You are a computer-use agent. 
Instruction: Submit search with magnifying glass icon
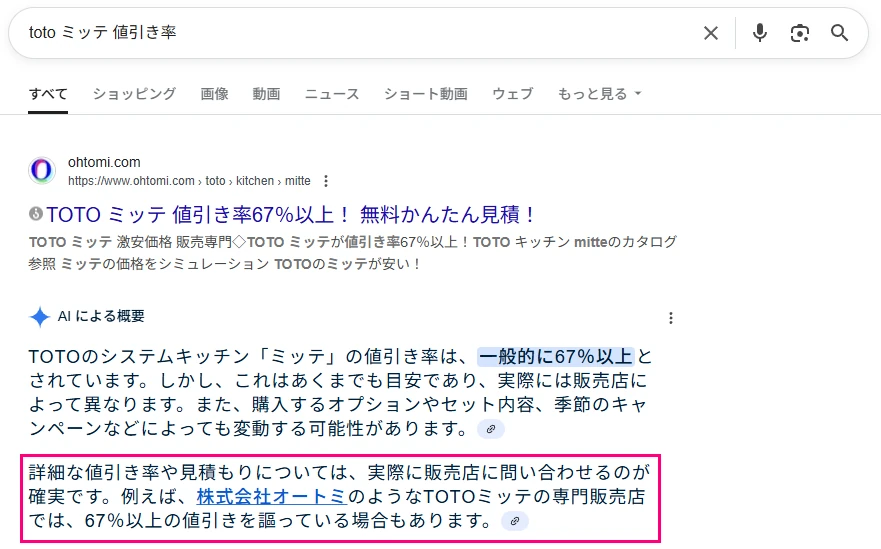point(839,33)
